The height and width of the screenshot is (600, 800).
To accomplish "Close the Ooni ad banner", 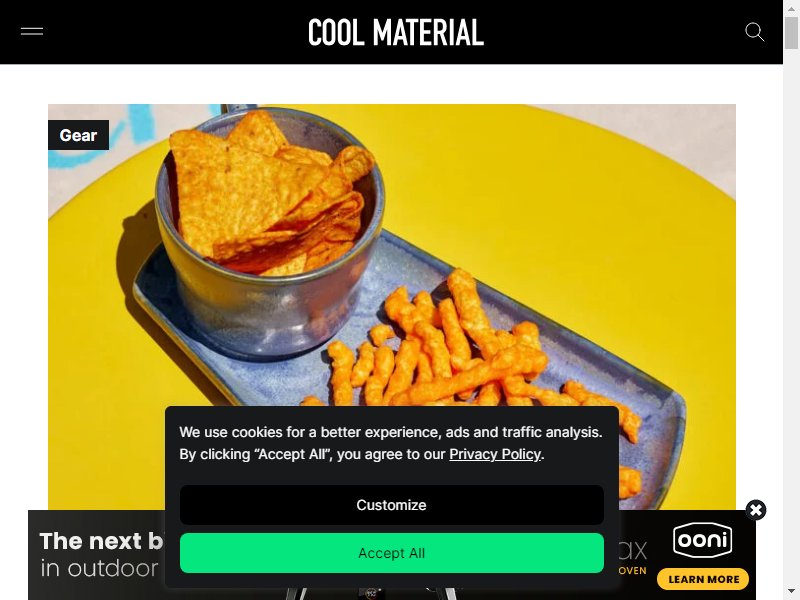I will (756, 510).
